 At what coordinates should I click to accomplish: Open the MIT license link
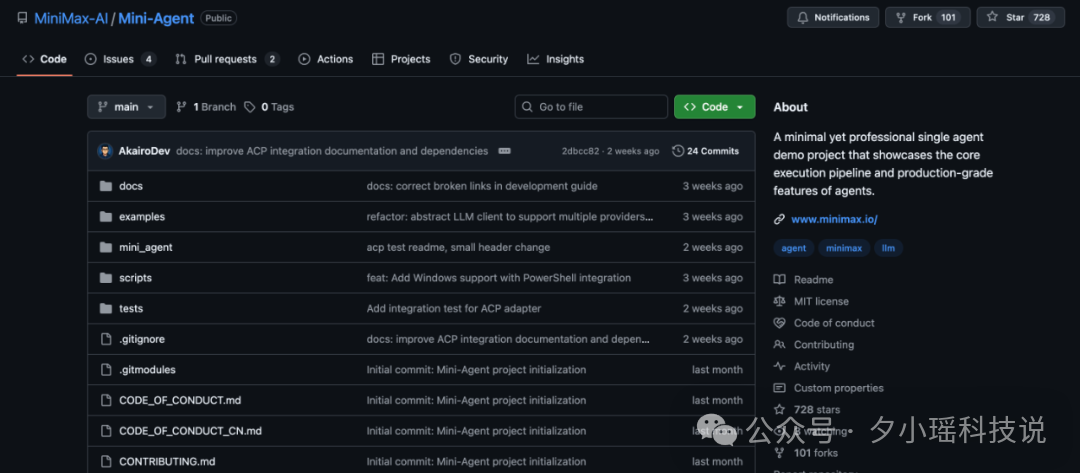821,301
